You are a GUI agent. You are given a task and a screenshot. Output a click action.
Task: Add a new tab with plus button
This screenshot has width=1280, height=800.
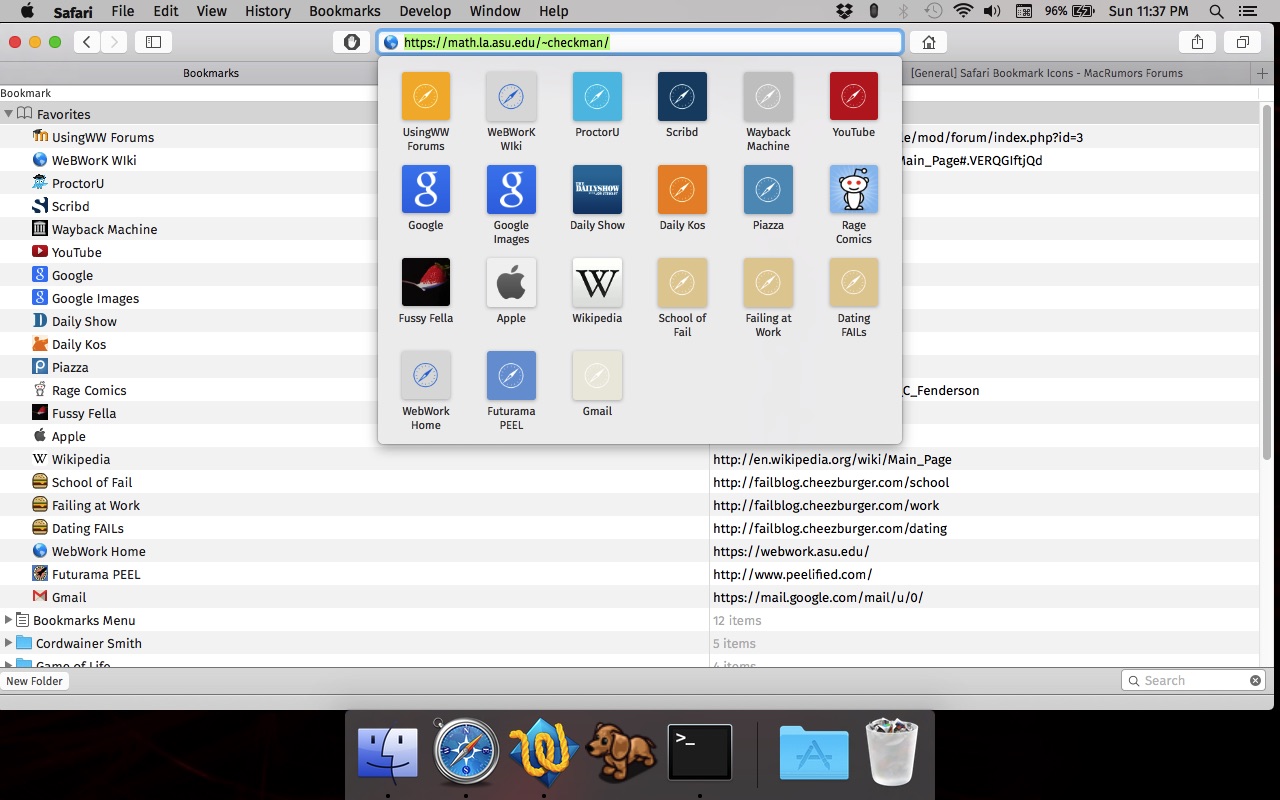(x=1263, y=73)
